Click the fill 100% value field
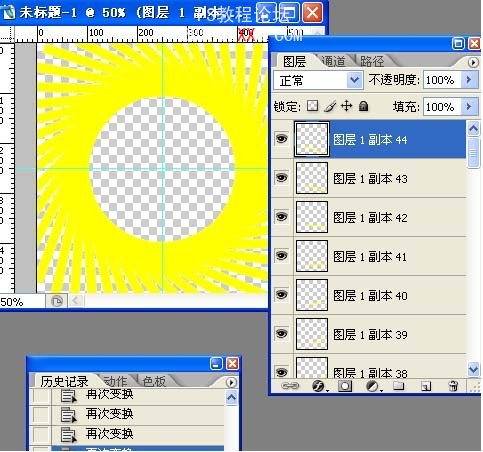The height and width of the screenshot is (452, 483). tap(442, 107)
